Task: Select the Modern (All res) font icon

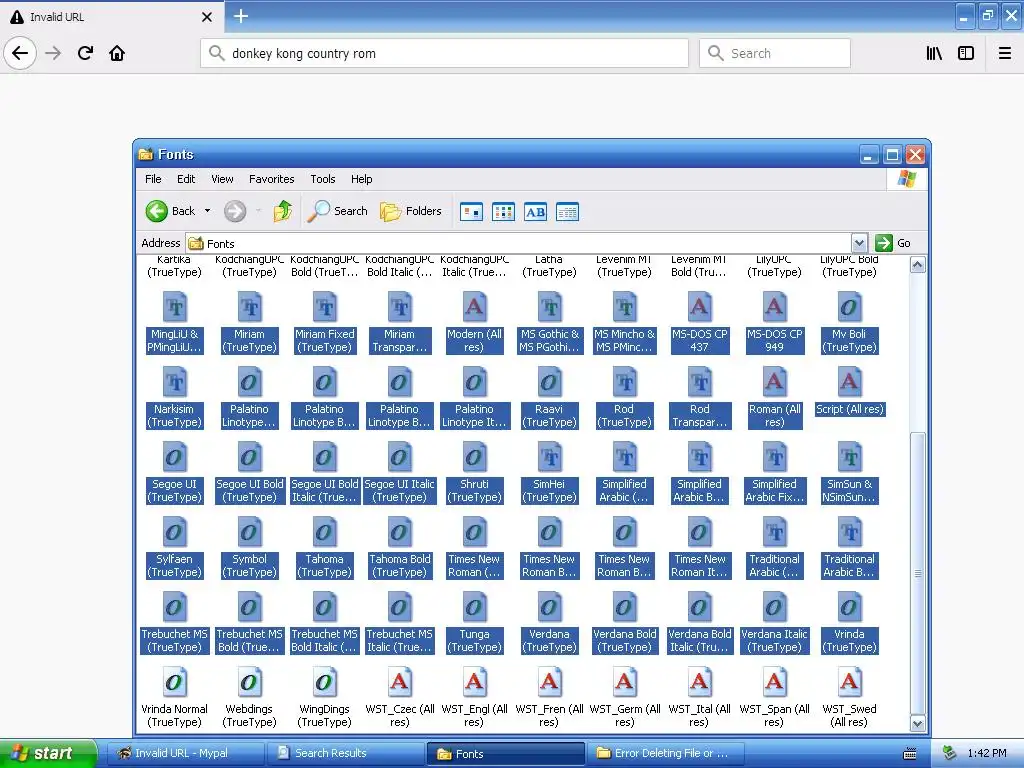Action: click(x=475, y=307)
